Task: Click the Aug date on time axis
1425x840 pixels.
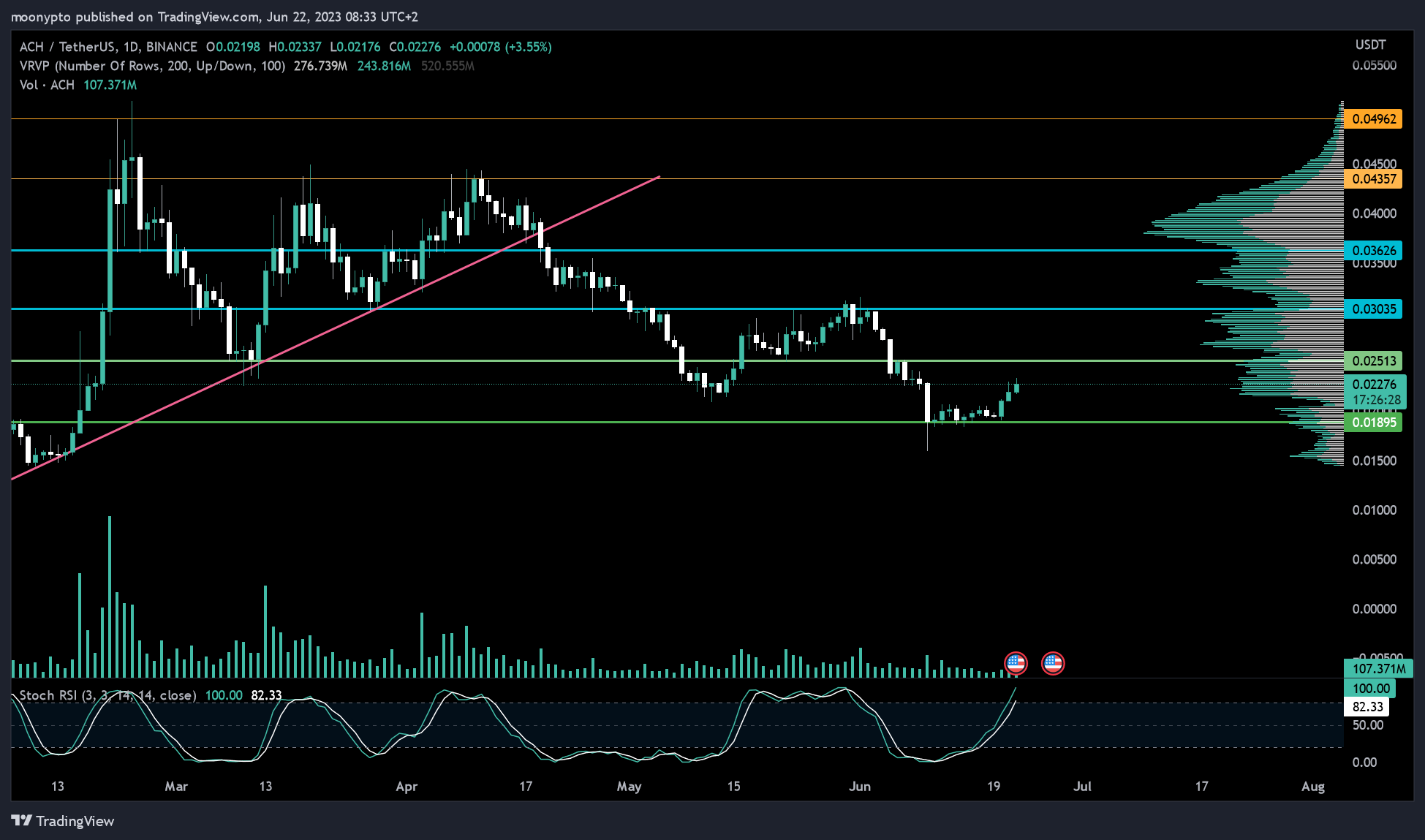Action: (x=1313, y=787)
